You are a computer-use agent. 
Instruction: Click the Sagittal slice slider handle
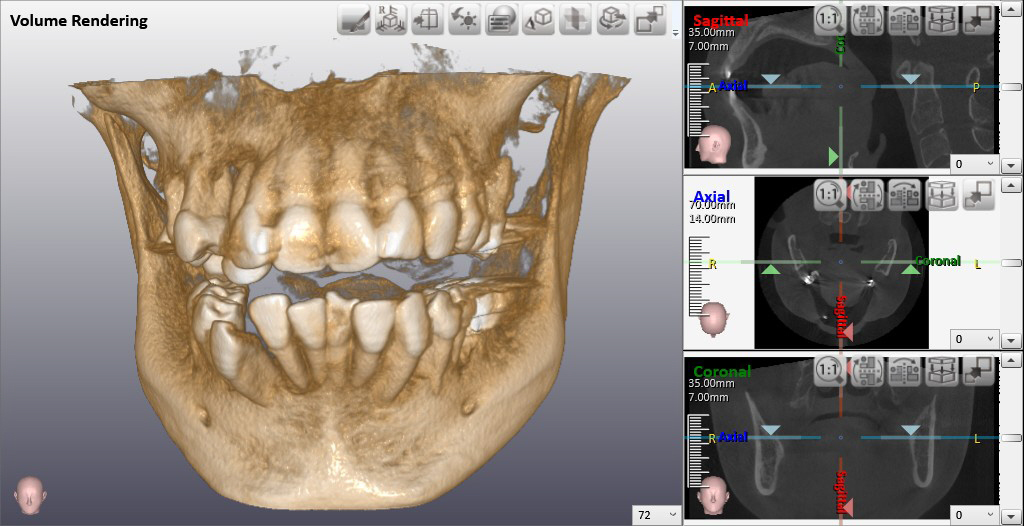coord(1011,86)
